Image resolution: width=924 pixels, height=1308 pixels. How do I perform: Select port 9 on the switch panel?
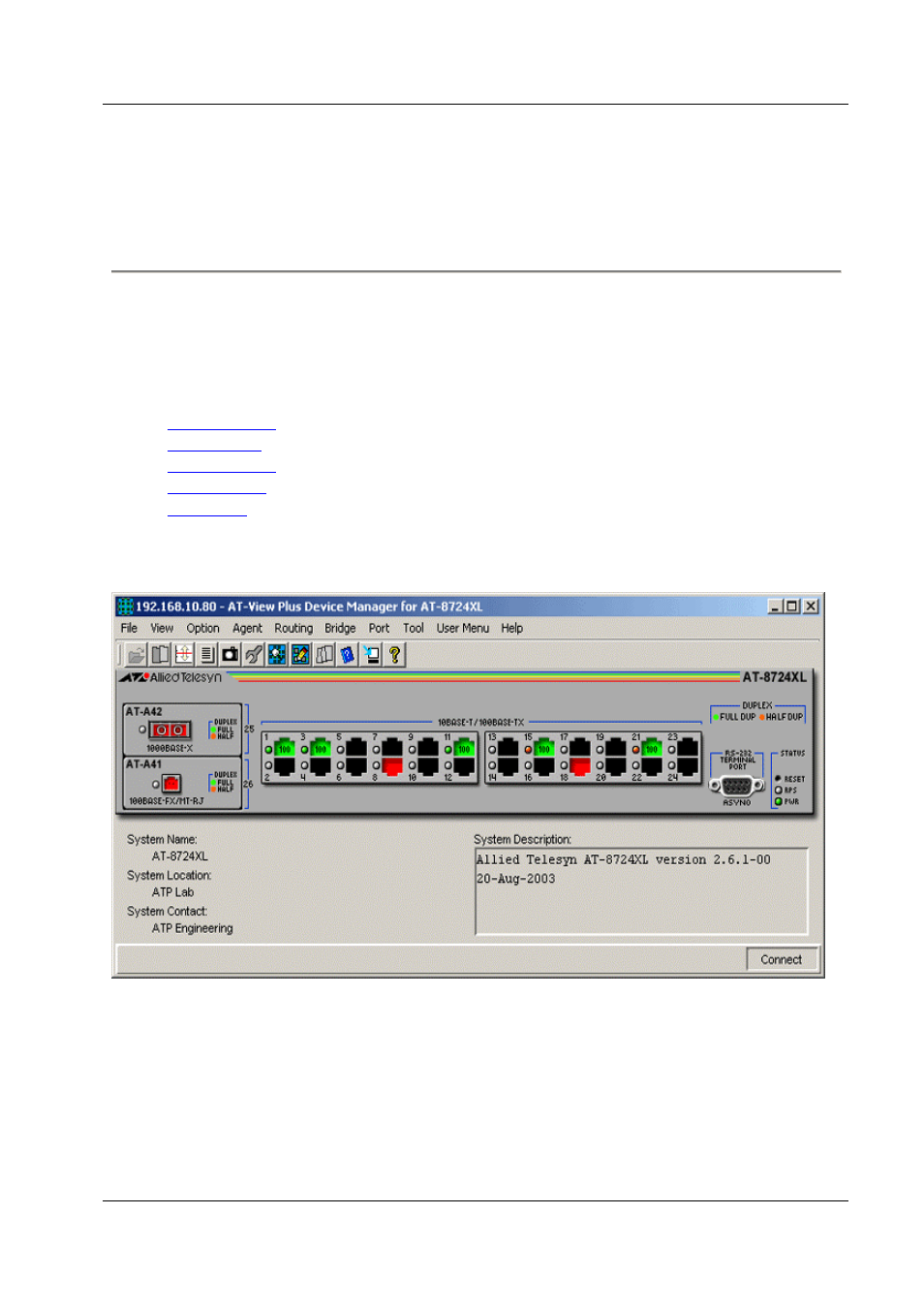pyautogui.click(x=427, y=747)
